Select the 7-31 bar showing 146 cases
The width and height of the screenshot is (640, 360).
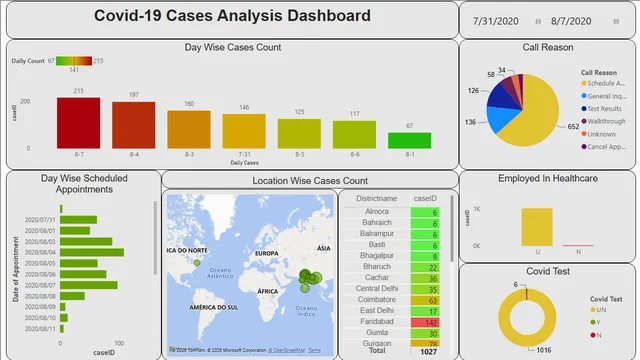point(244,131)
